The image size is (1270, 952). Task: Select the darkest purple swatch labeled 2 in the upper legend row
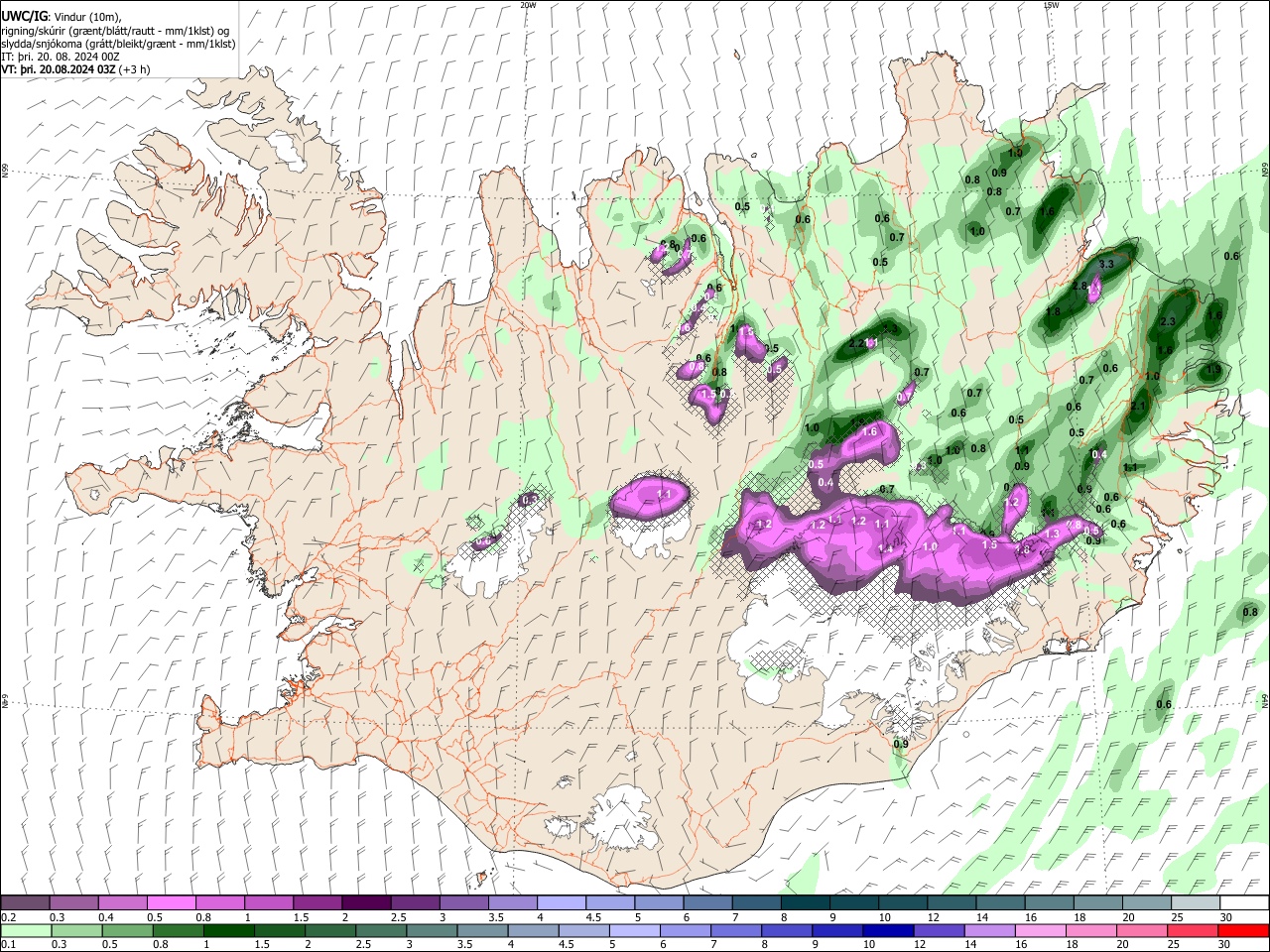(x=366, y=903)
